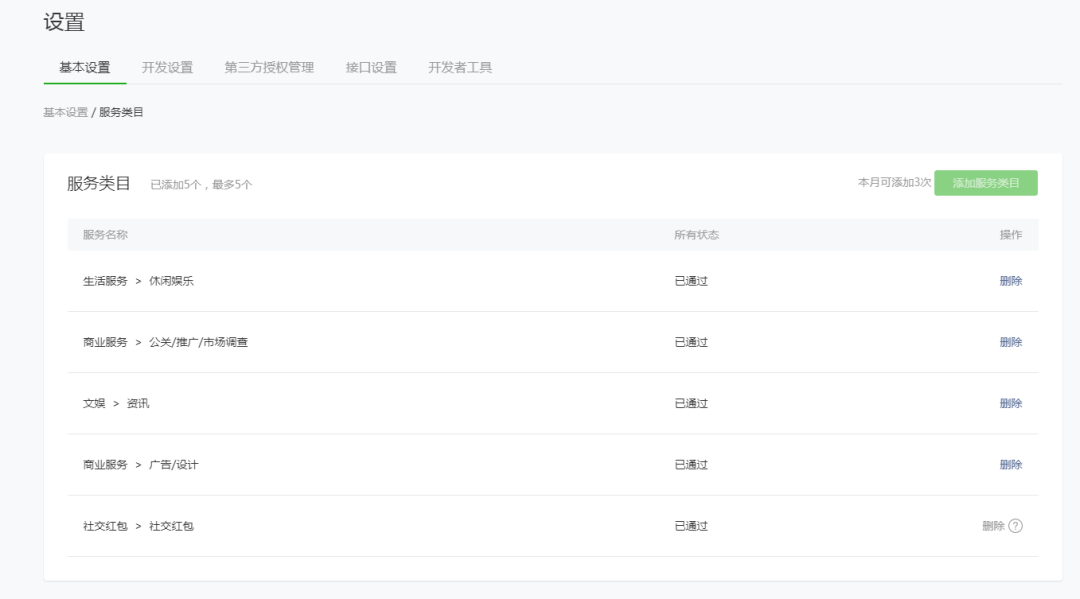Image resolution: width=1080 pixels, height=599 pixels.
Task: Click 已通过 status in 资讯 row
Action: tap(691, 403)
